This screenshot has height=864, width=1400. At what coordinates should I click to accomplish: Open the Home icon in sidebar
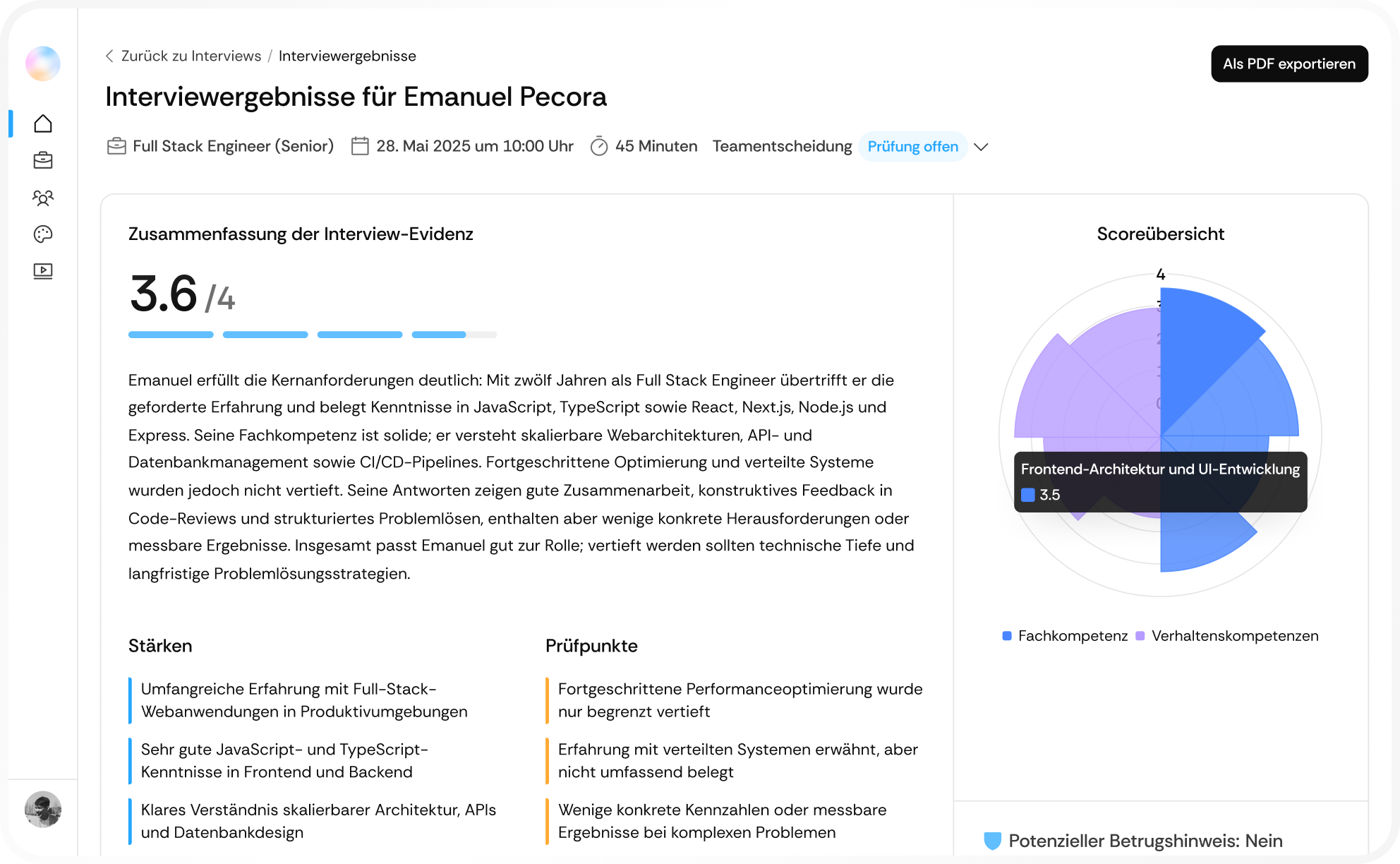click(43, 124)
